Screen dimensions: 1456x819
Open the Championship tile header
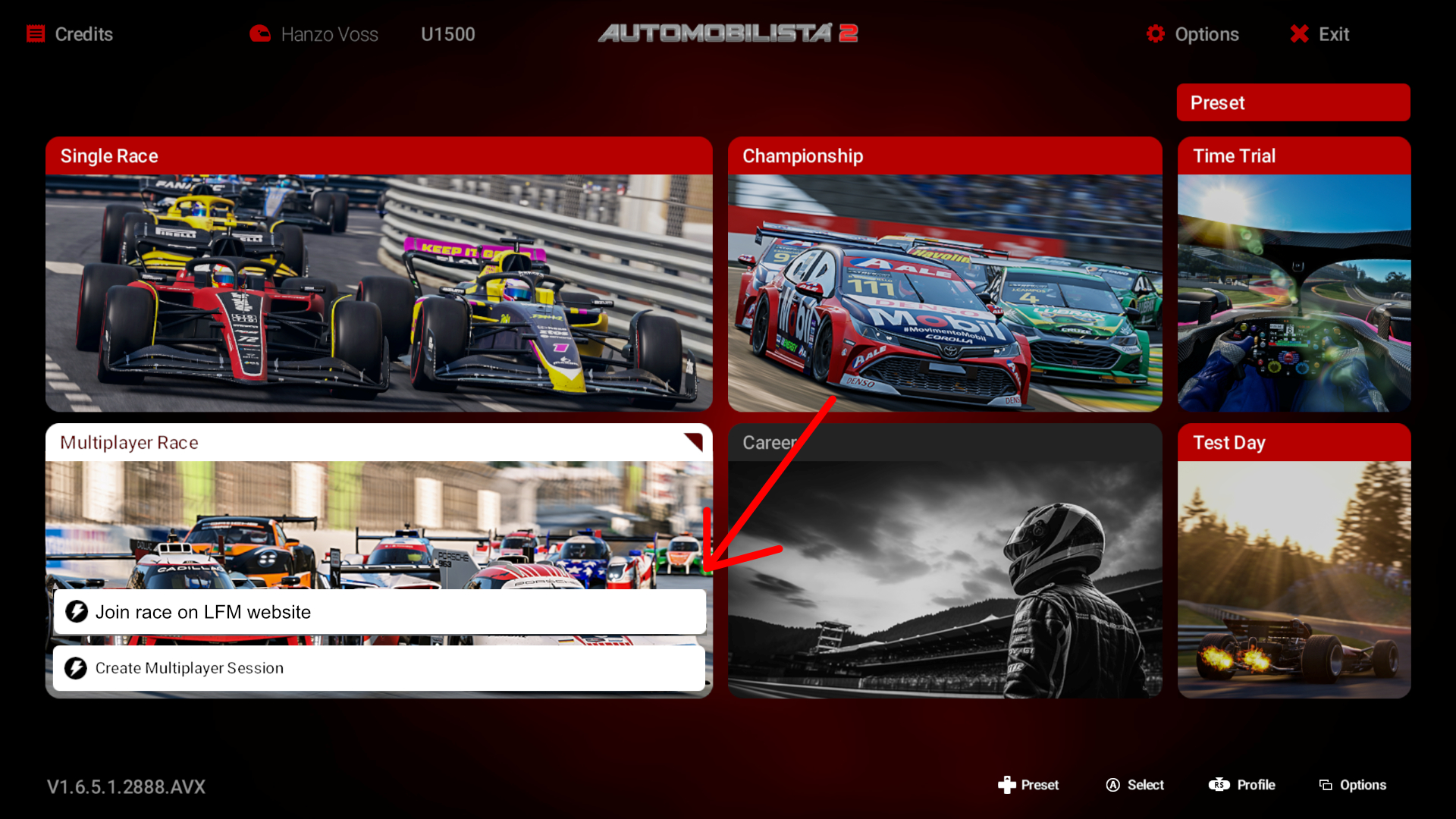coord(945,155)
